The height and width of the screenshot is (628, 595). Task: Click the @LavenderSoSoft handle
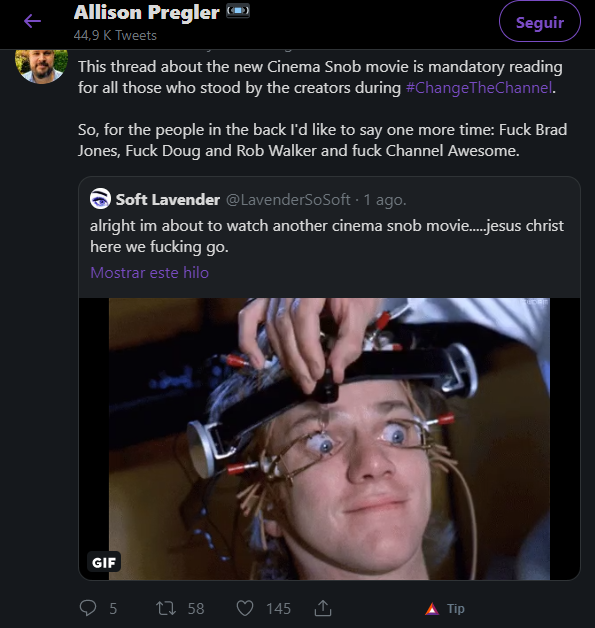(288, 199)
